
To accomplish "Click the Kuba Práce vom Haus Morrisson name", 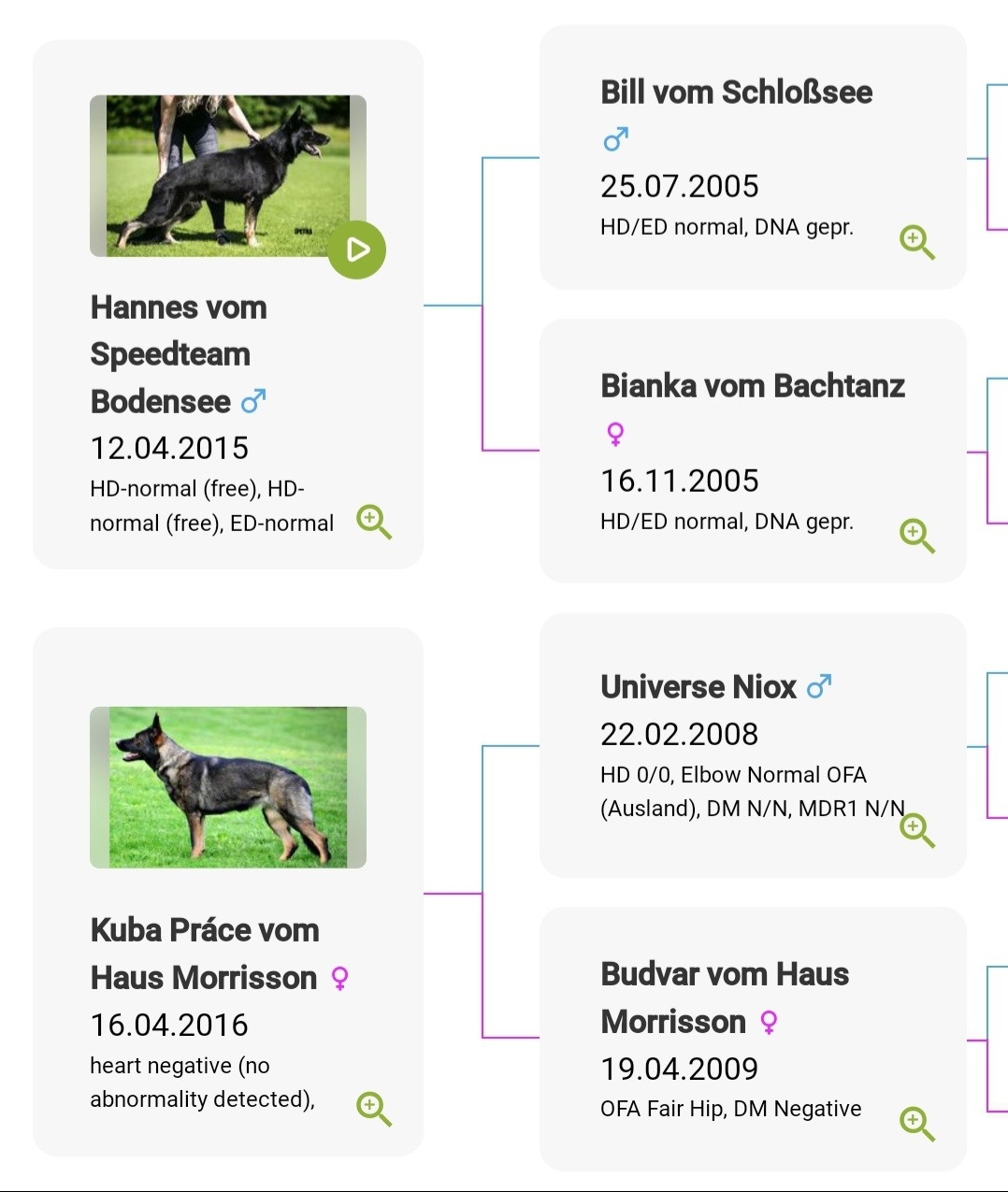I will click(x=204, y=954).
